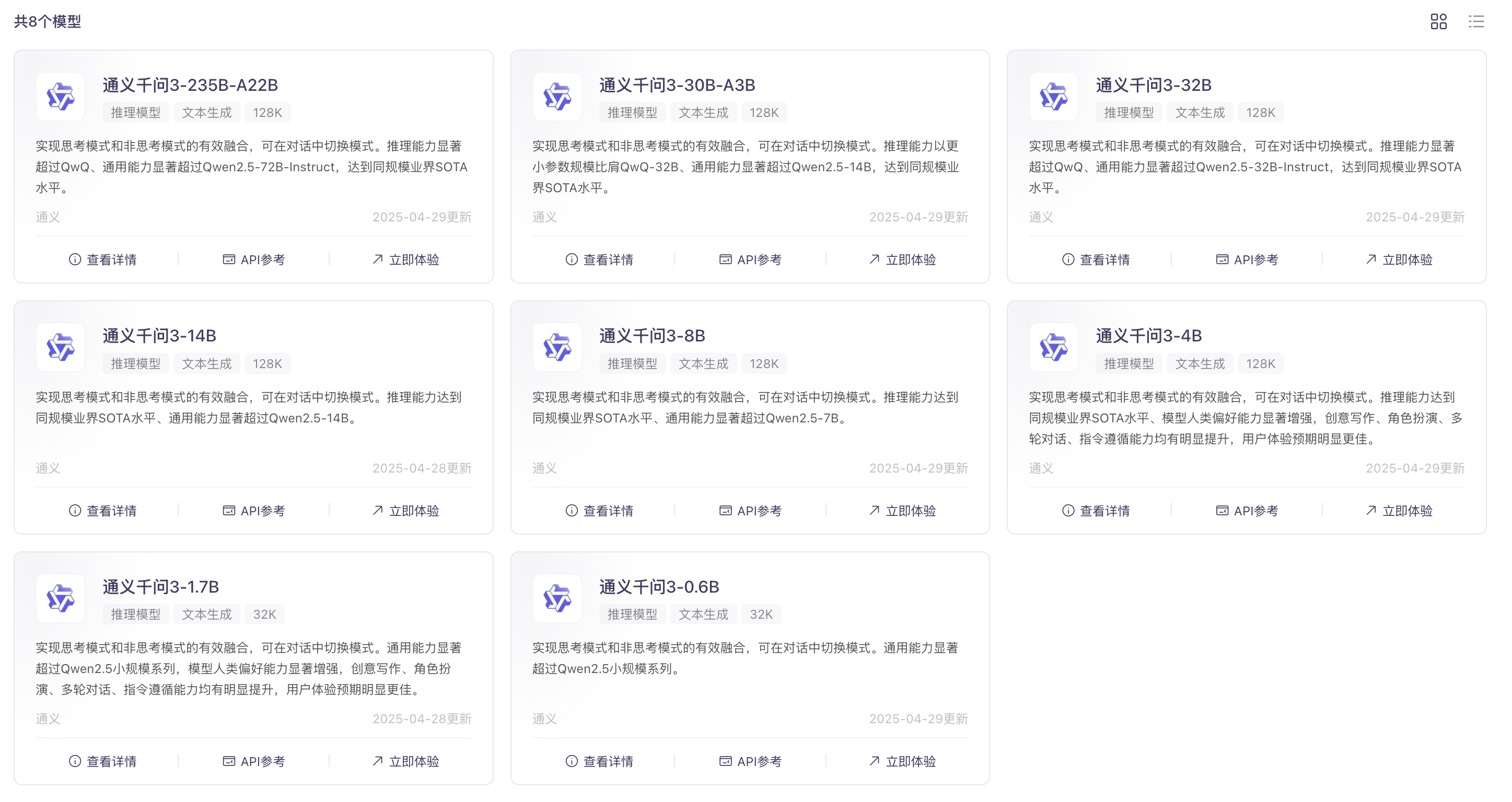Image resolution: width=1512 pixels, height=802 pixels.
Task: Click the 通义千问3-32B model logo icon
Action: [1054, 97]
